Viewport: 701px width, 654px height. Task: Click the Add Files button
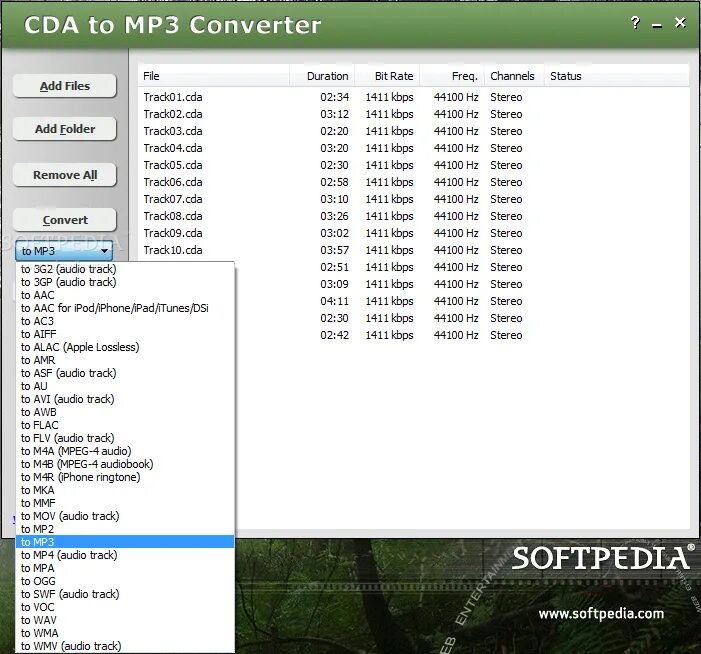[65, 86]
